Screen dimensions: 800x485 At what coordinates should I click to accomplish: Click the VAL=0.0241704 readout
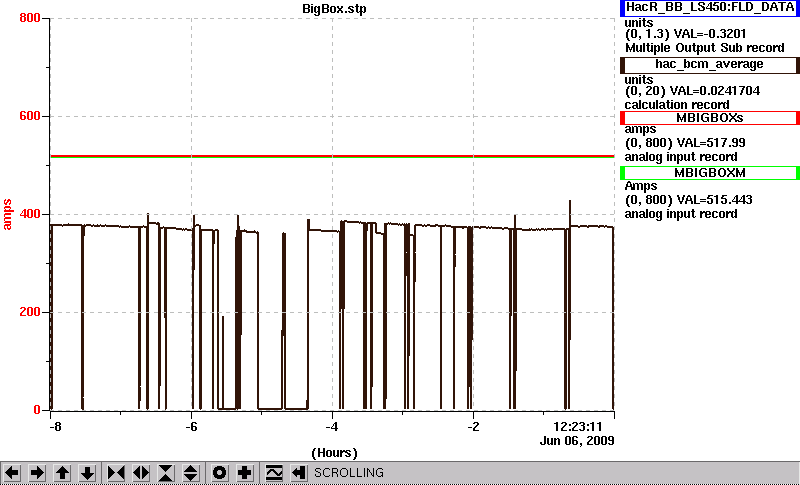click(x=717, y=91)
